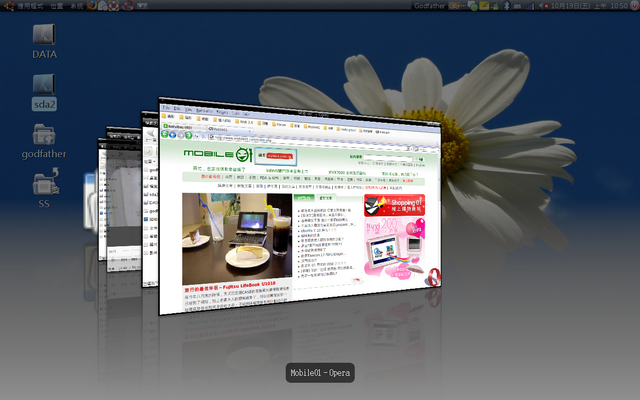Click Opera's green forward round button
The height and width of the screenshot is (400, 640).
tap(189, 136)
